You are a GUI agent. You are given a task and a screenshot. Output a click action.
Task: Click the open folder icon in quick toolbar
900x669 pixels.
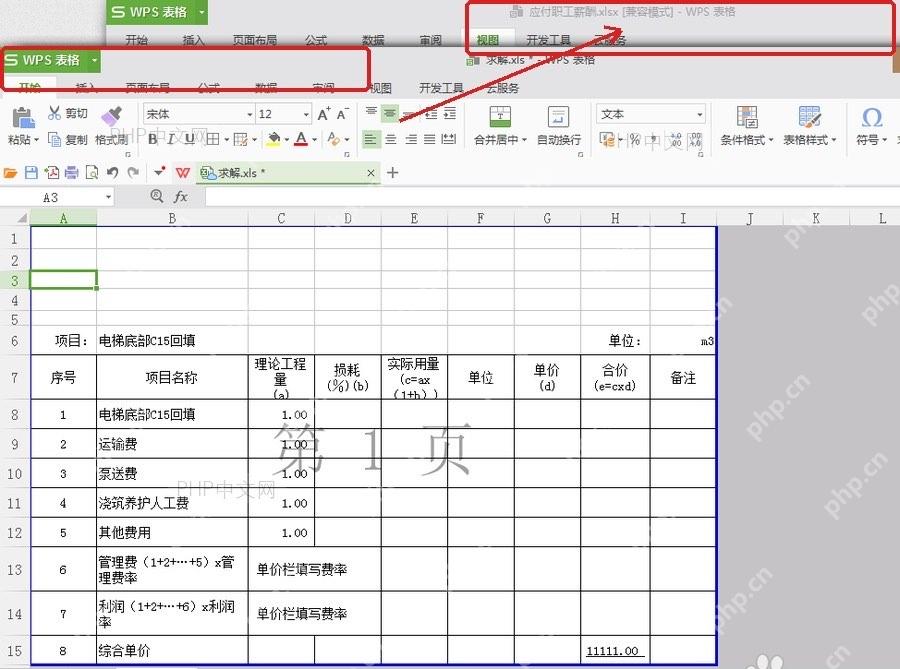tap(10, 173)
